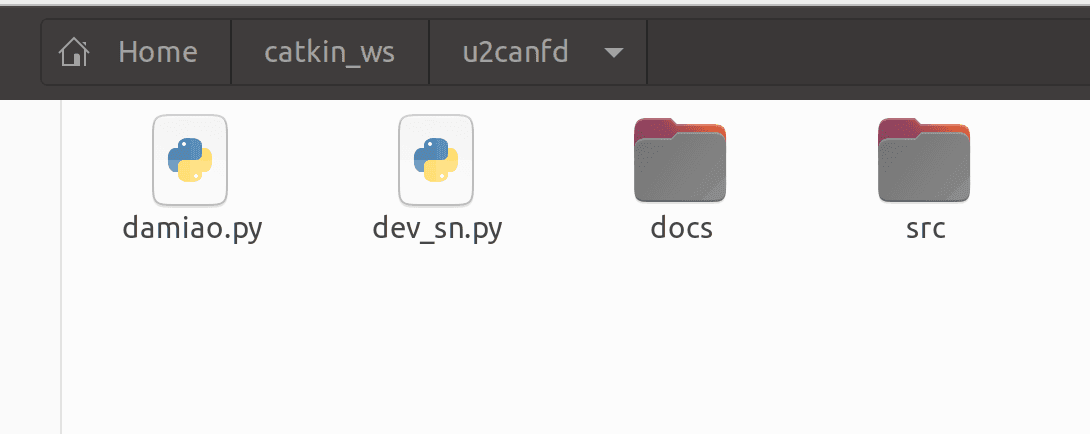Click the house icon in the path bar
This screenshot has width=1090, height=434.
[x=74, y=52]
